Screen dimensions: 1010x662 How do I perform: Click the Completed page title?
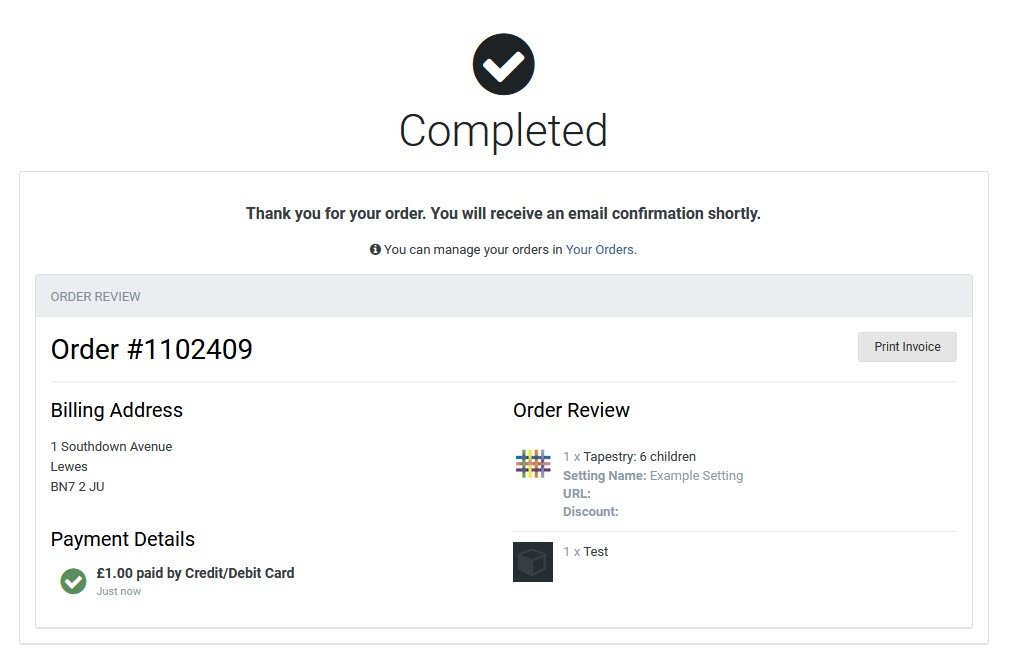pyautogui.click(x=503, y=131)
